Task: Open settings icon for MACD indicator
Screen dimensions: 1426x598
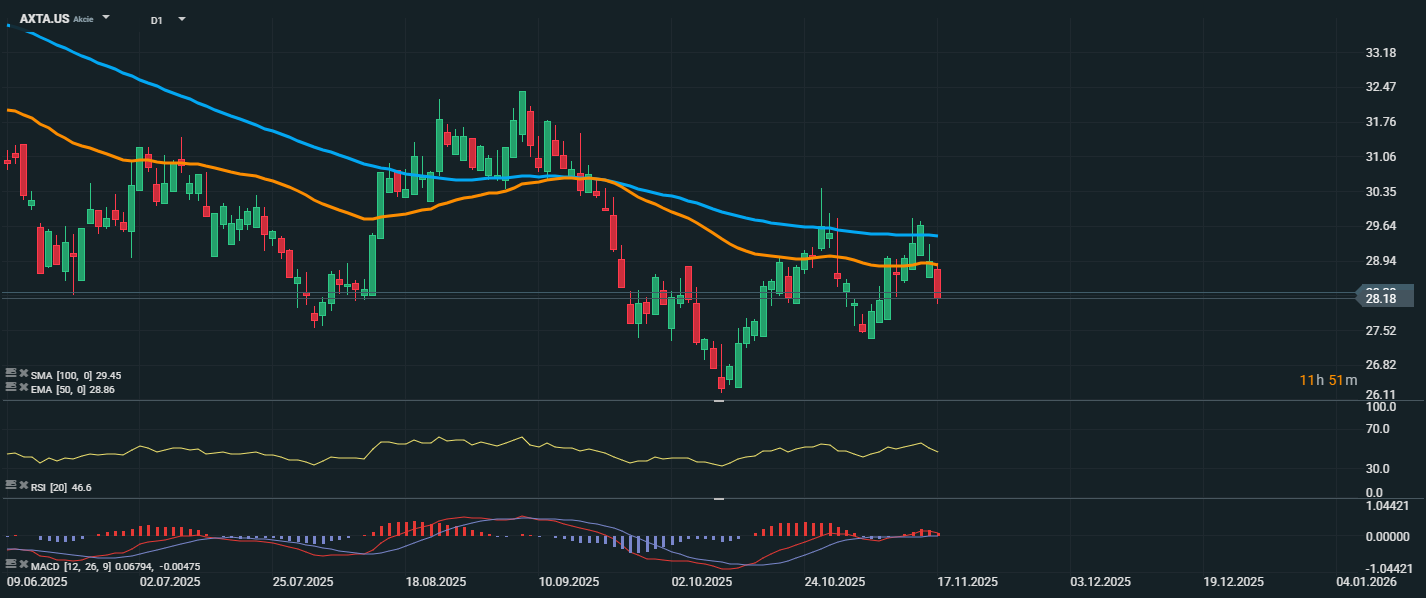Action: pos(11,566)
